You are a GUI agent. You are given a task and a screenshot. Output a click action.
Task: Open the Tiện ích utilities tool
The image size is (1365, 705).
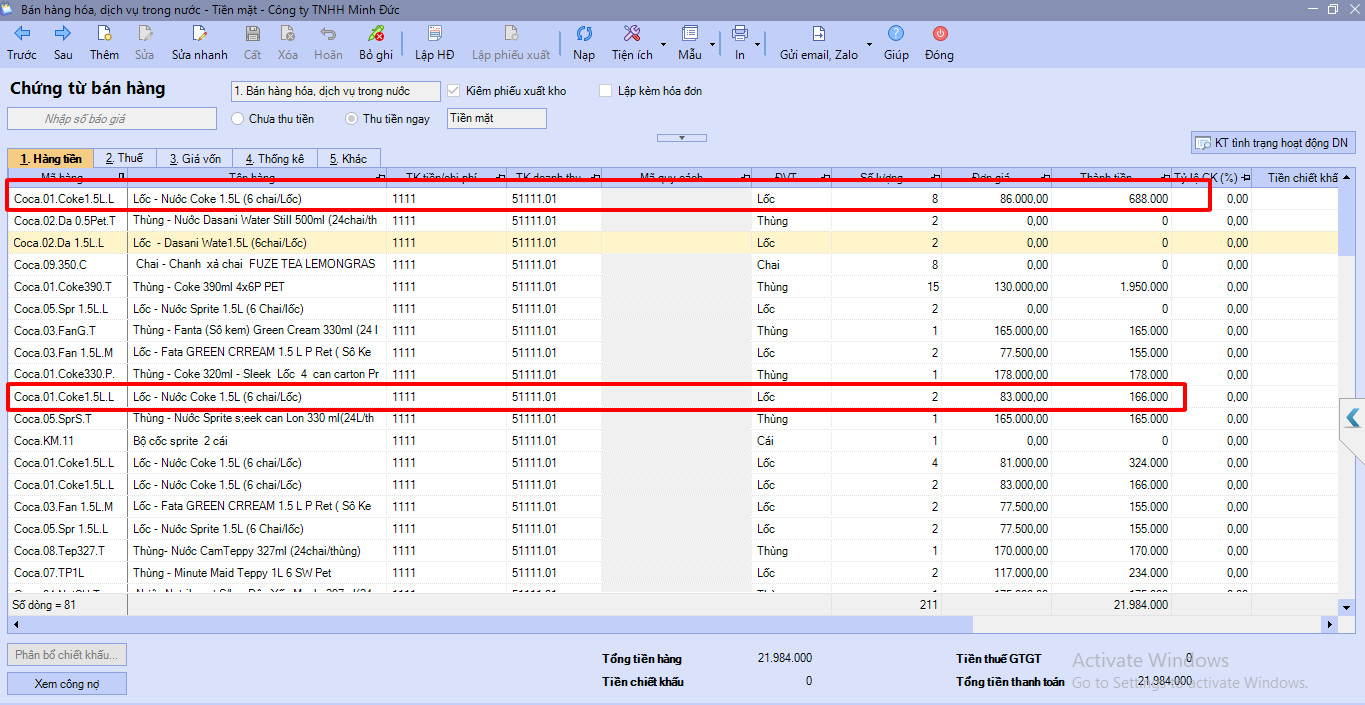click(x=632, y=43)
